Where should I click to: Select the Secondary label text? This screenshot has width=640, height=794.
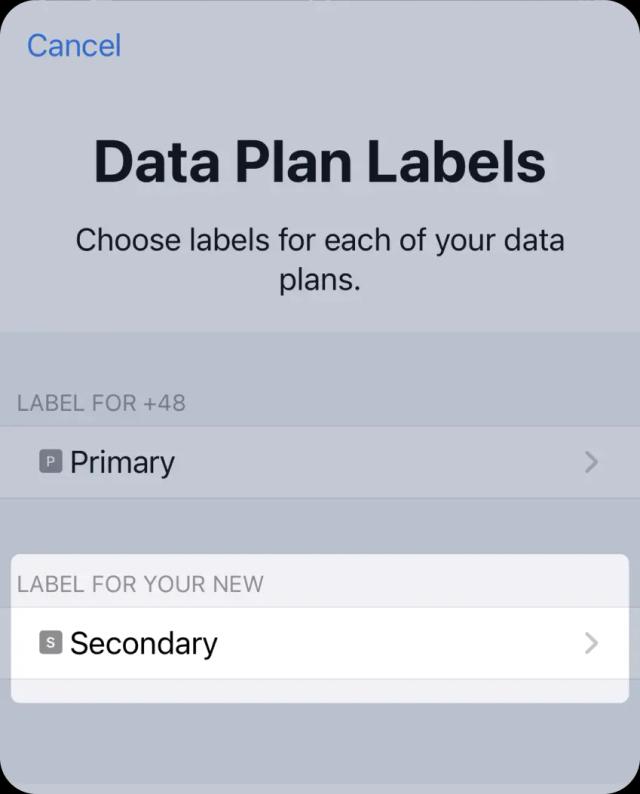point(144,644)
